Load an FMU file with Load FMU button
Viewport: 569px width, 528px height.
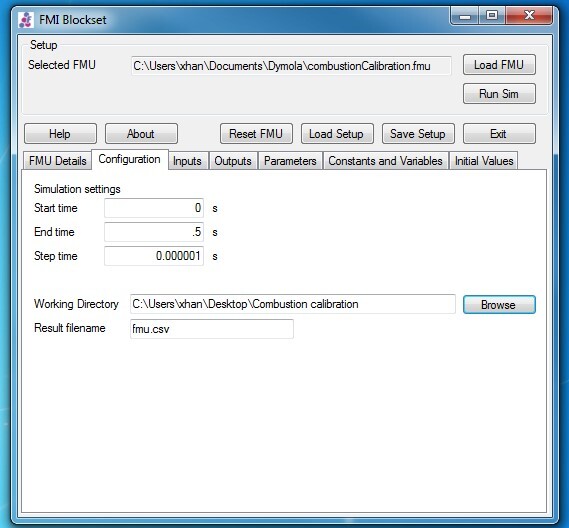pos(499,65)
